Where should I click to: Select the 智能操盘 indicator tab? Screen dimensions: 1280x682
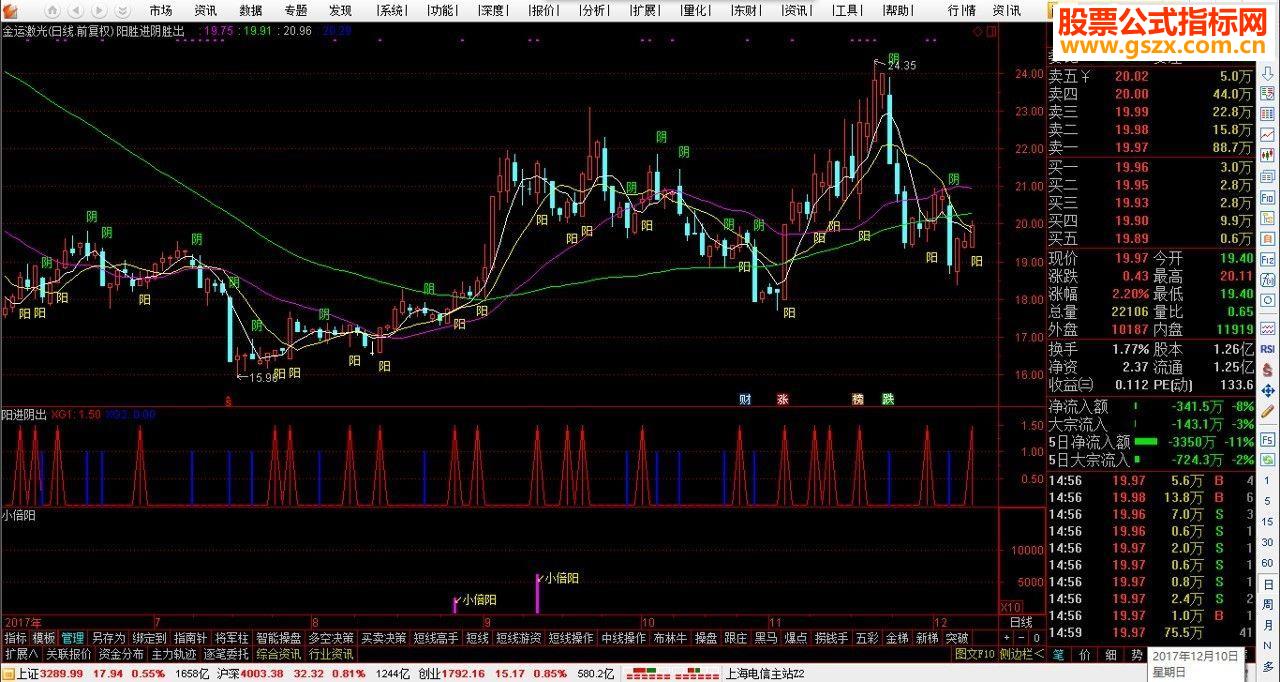[x=278, y=638]
